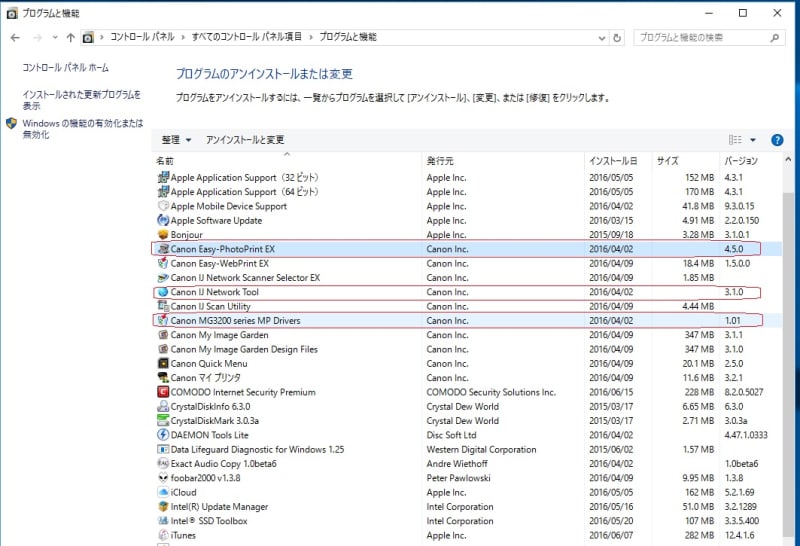Click the Shield icon beside Windows features
The image size is (800, 546).
[11, 123]
